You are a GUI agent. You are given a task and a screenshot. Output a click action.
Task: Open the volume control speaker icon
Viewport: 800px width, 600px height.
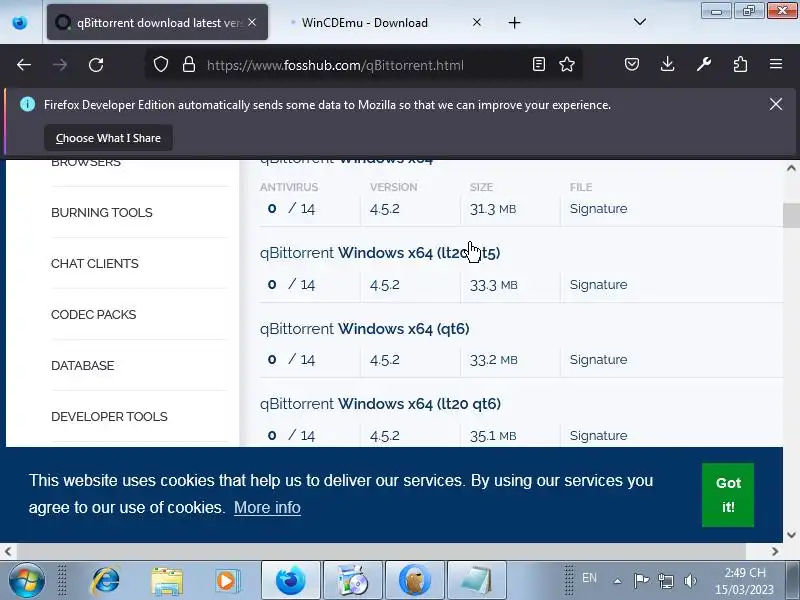click(690, 581)
